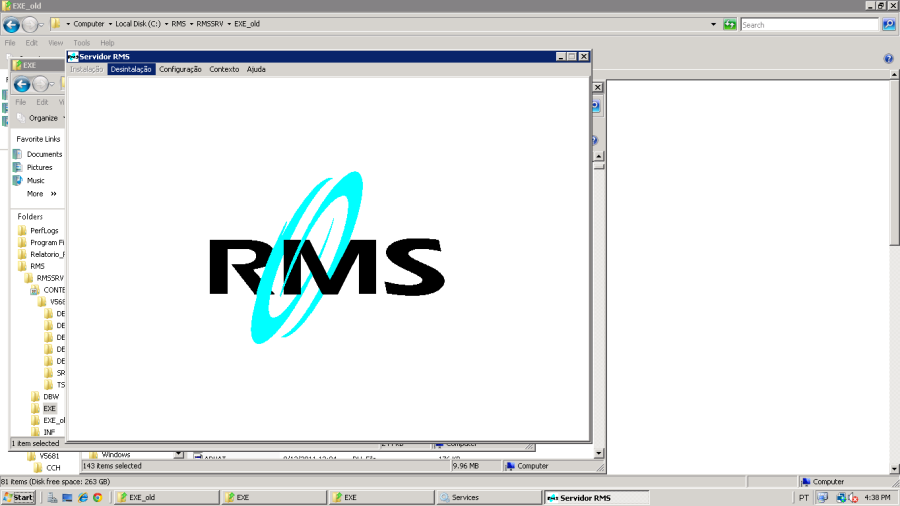Viewport: 900px width, 506px height.
Task: Select the RMSSRV folder in tree
Action: point(50,278)
